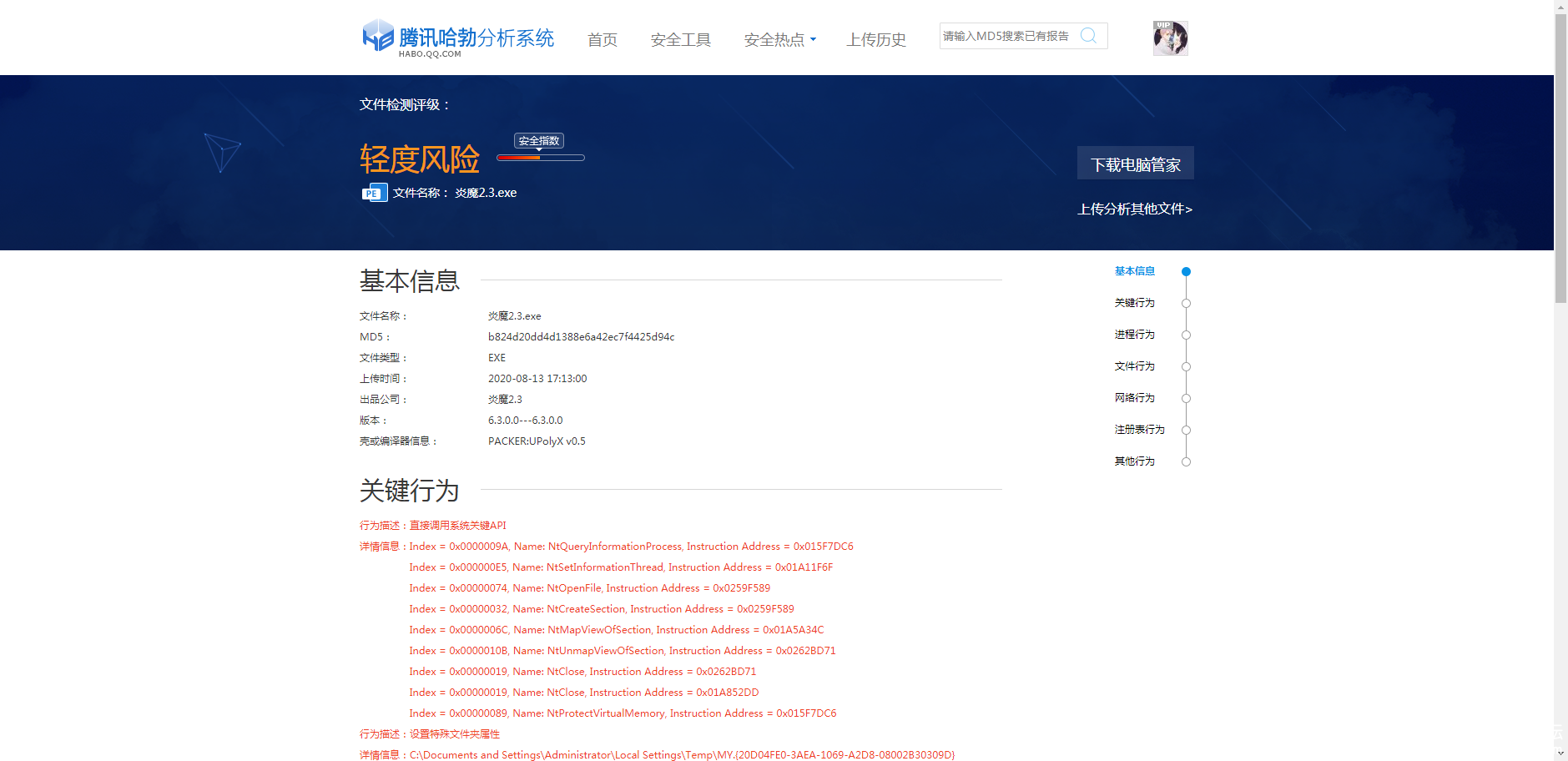The height and width of the screenshot is (761, 1568).
Task: Click the security index progress bar
Action: [x=541, y=158]
